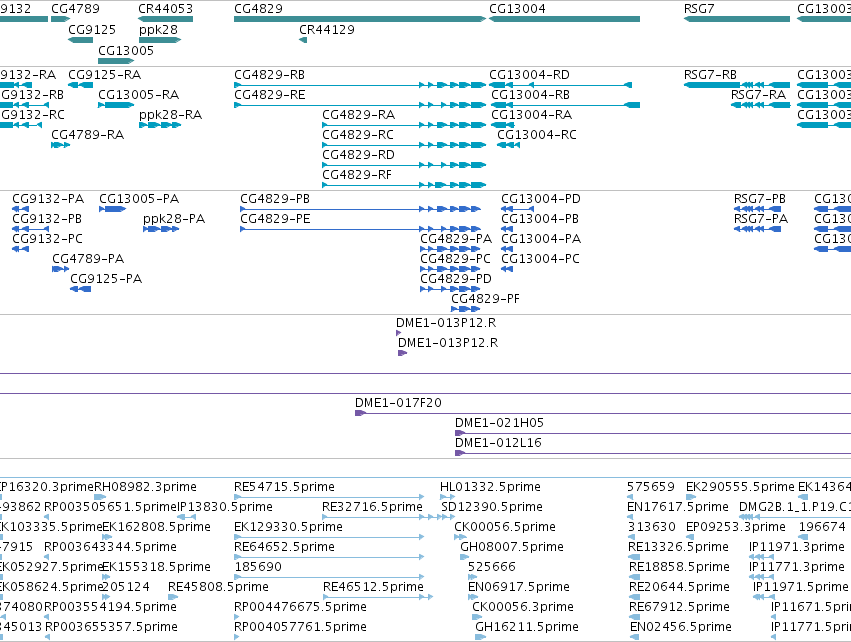Click the CG9125-RA transcript glyph
Image resolution: width=851 pixels, height=642 pixels.
(80, 85)
